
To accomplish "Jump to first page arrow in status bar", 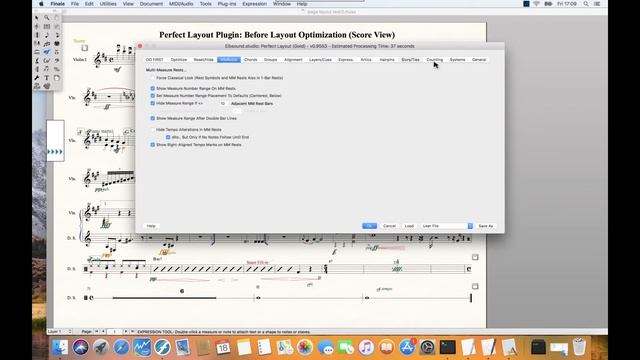I will pos(96,331).
